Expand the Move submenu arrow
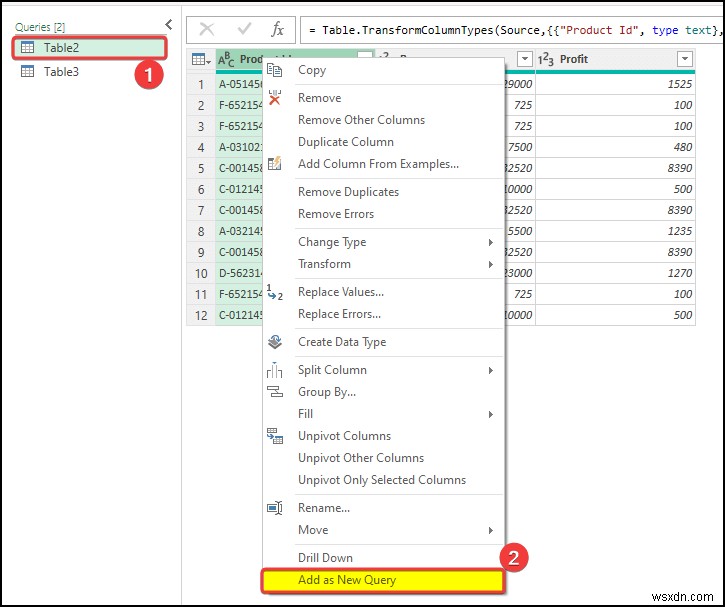This screenshot has width=725, height=607. tap(491, 530)
